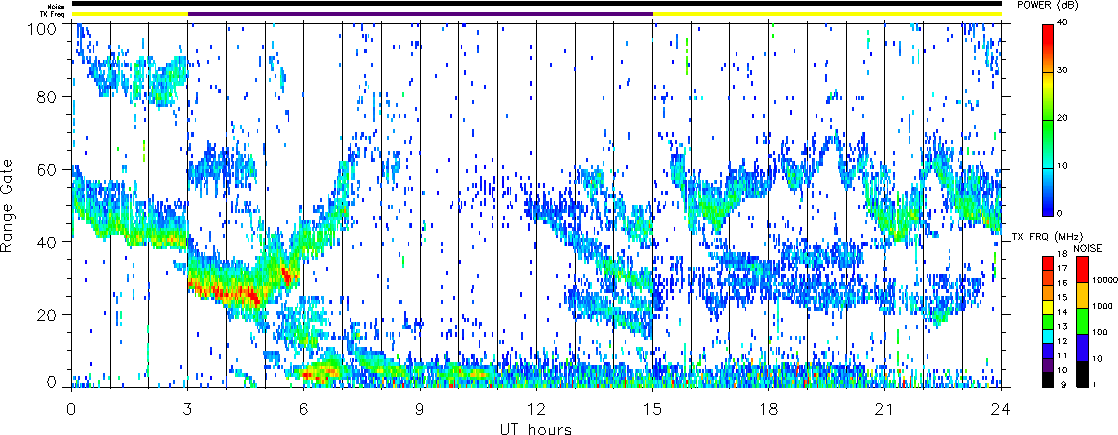The width and height of the screenshot is (1118, 435).
Task: Click the POWER (dB) color bar
Action: pyautogui.click(x=1047, y=120)
